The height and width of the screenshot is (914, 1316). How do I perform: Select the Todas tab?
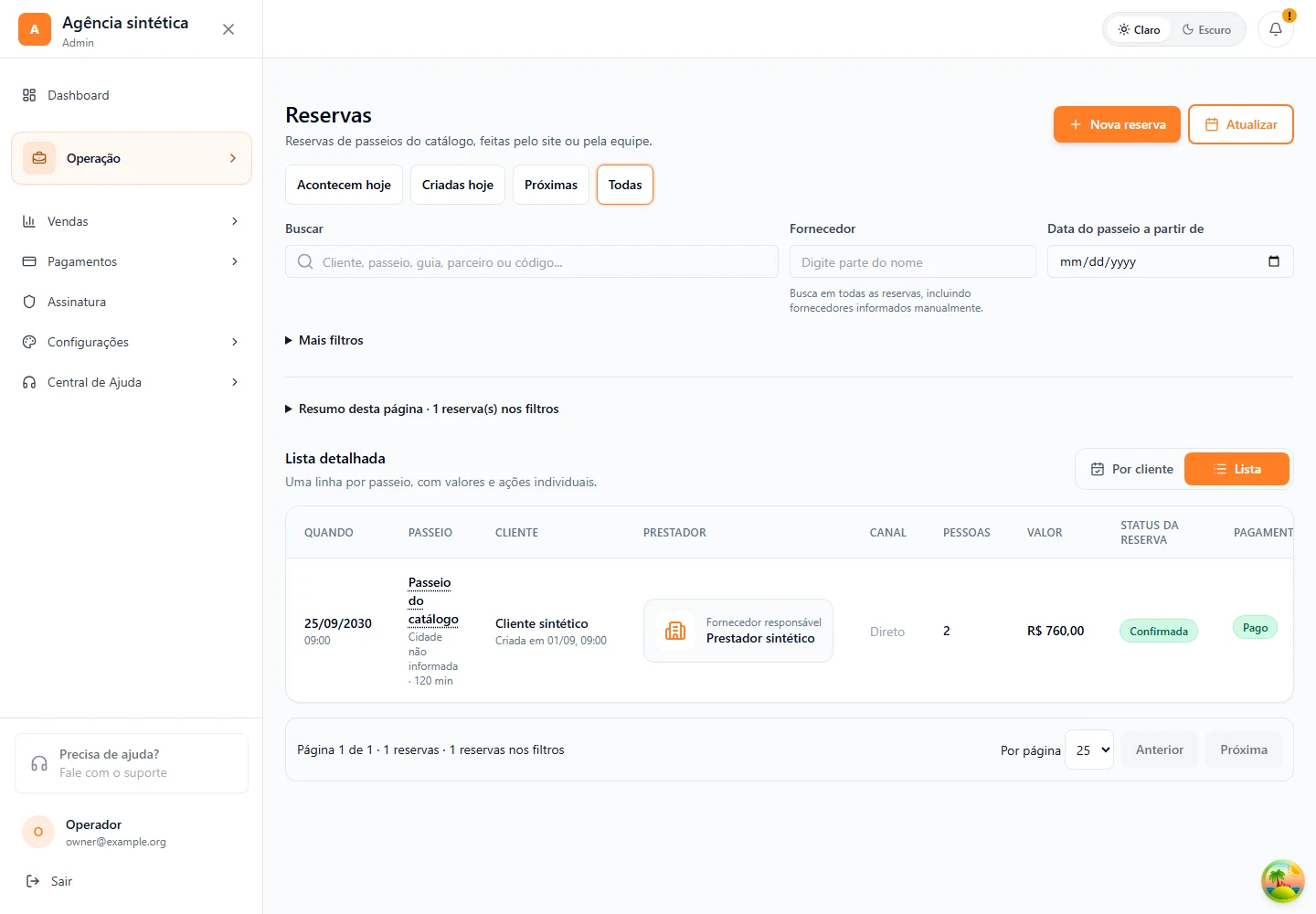point(625,185)
